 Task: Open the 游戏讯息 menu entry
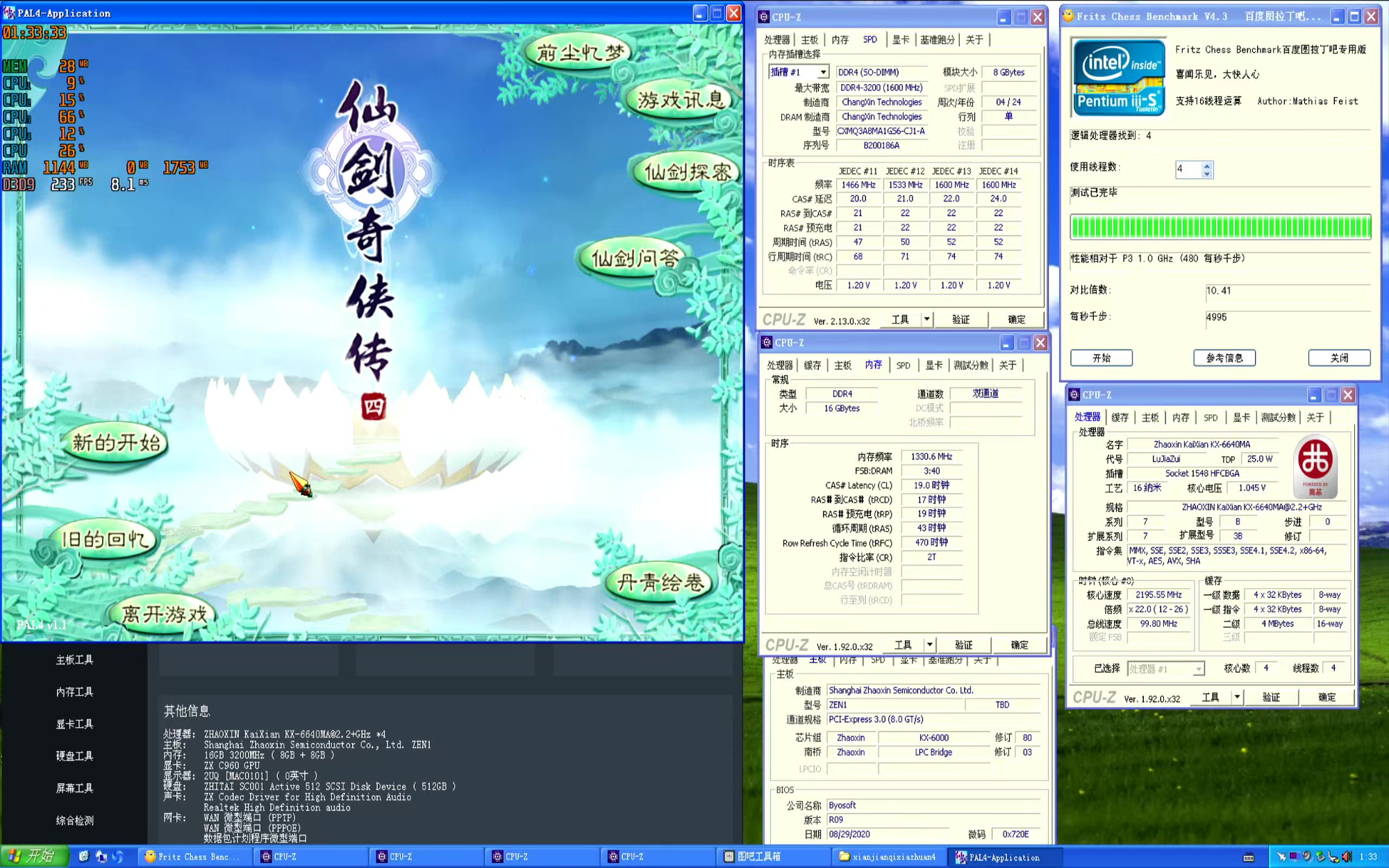click(681, 101)
